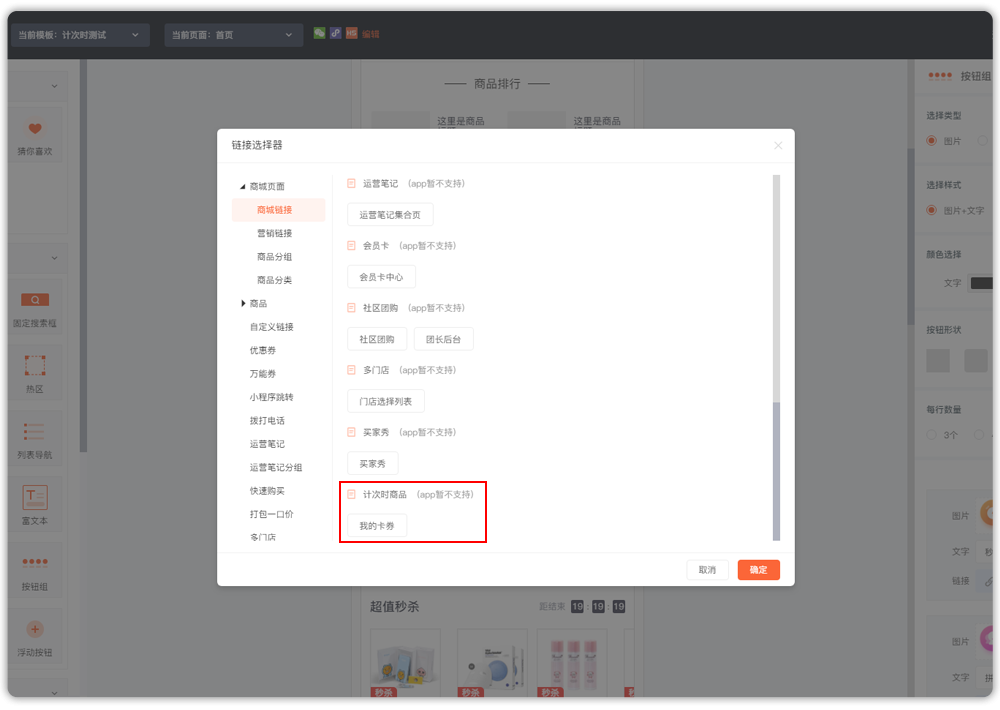Choose 3个 for 每行数量
Image resolution: width=1000 pixels, height=710 pixels.
932,435
